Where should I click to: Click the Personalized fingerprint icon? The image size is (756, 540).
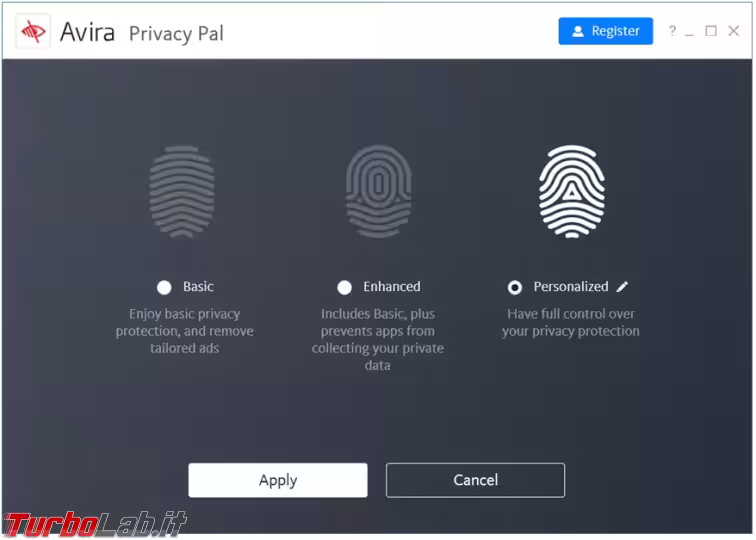[x=572, y=191]
